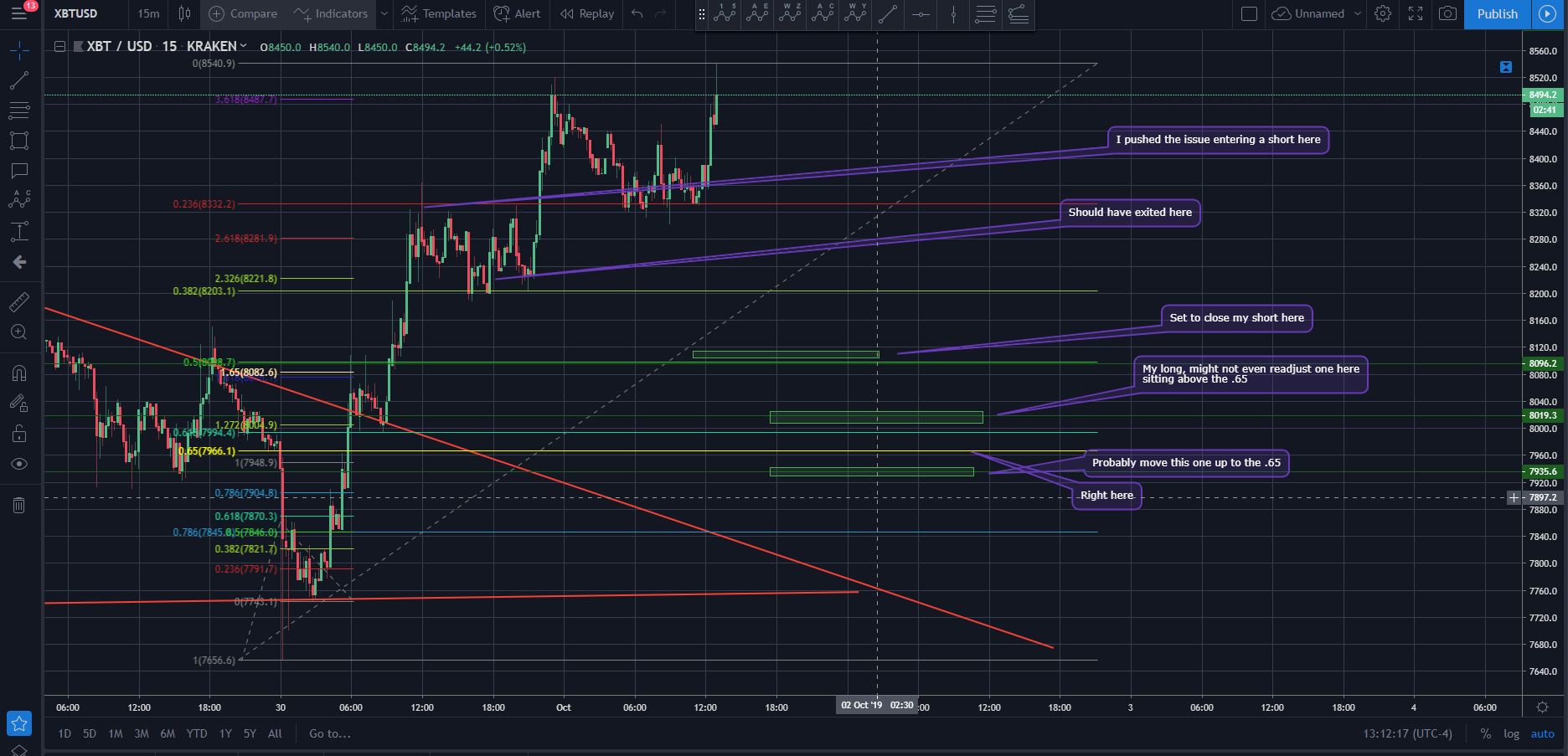This screenshot has height=756, width=1568.
Task: Open the Compare symbol menu
Action: [x=243, y=13]
